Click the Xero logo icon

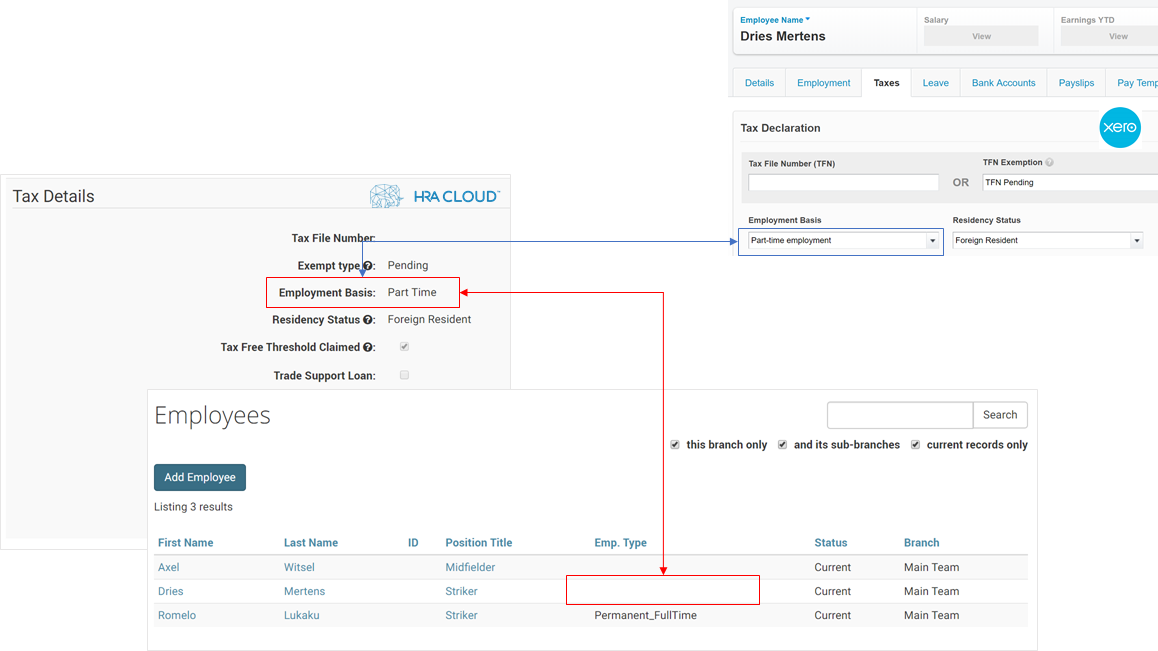tap(1120, 127)
